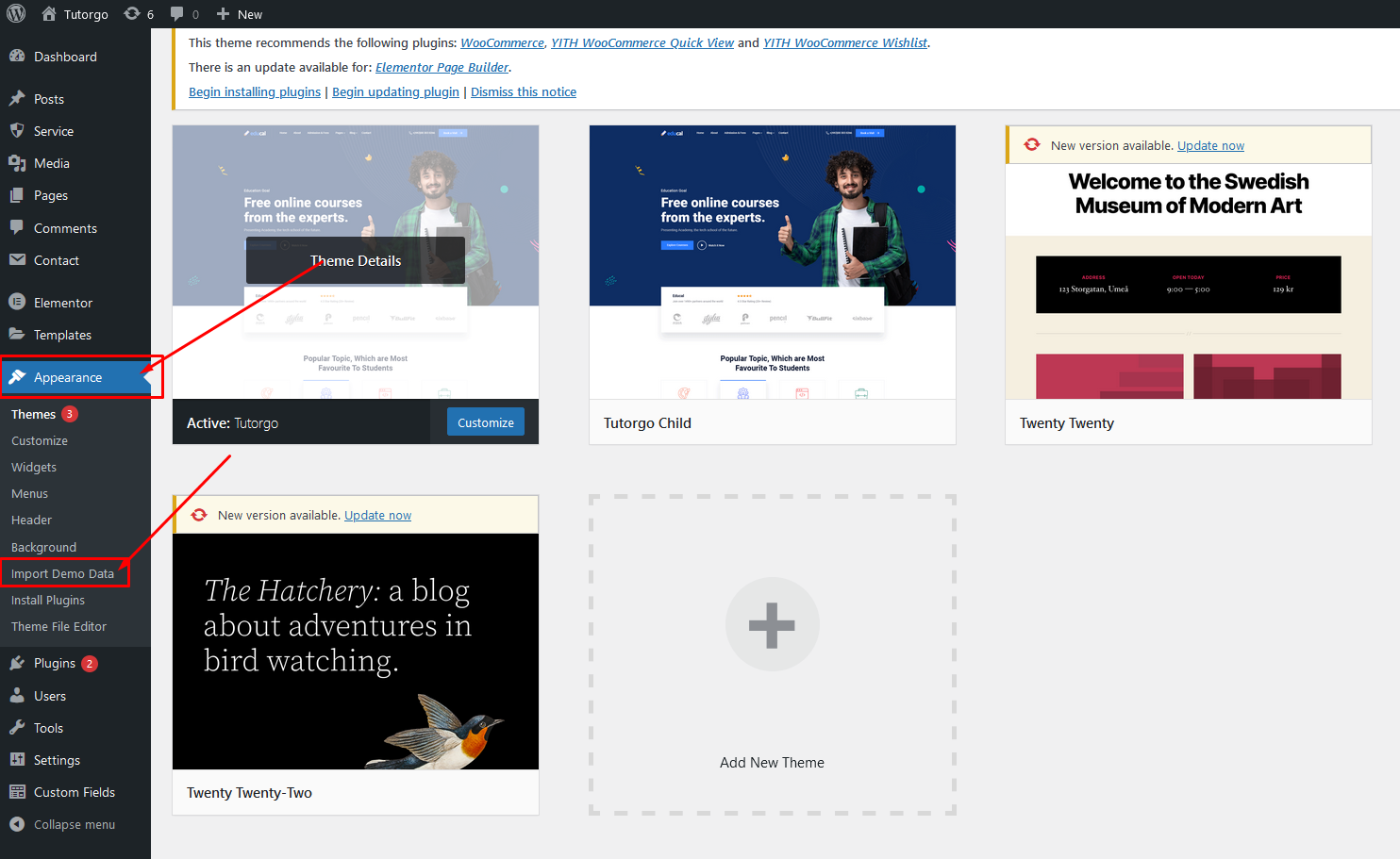Click the Elementor icon in sidebar
Screen dimensions: 1400x859
17,303
